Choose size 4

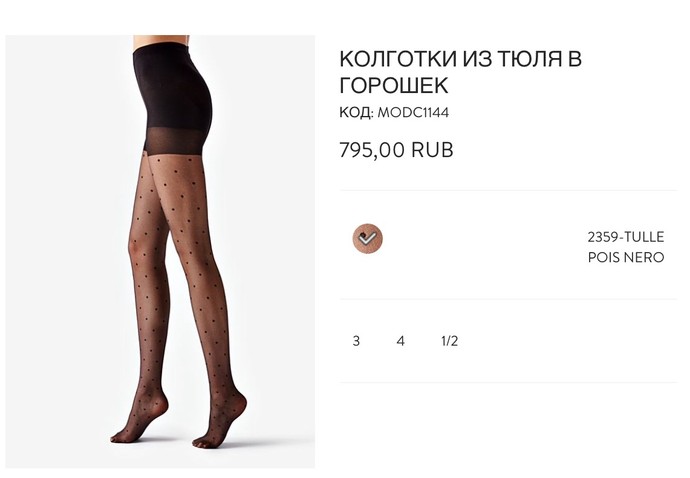coord(400,341)
